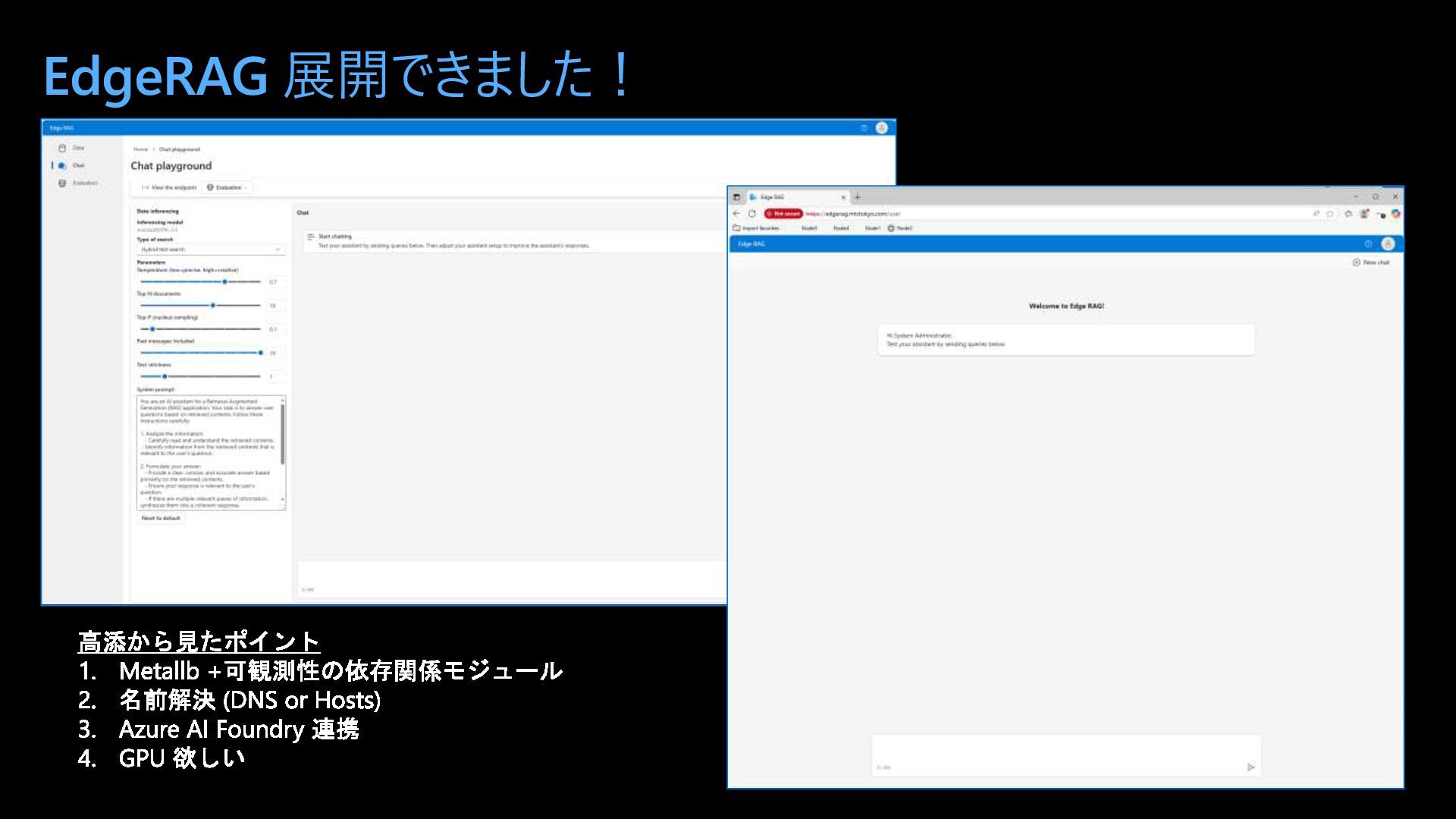Click the read aloud icon in address bar
1456x819 pixels.
click(x=1316, y=214)
